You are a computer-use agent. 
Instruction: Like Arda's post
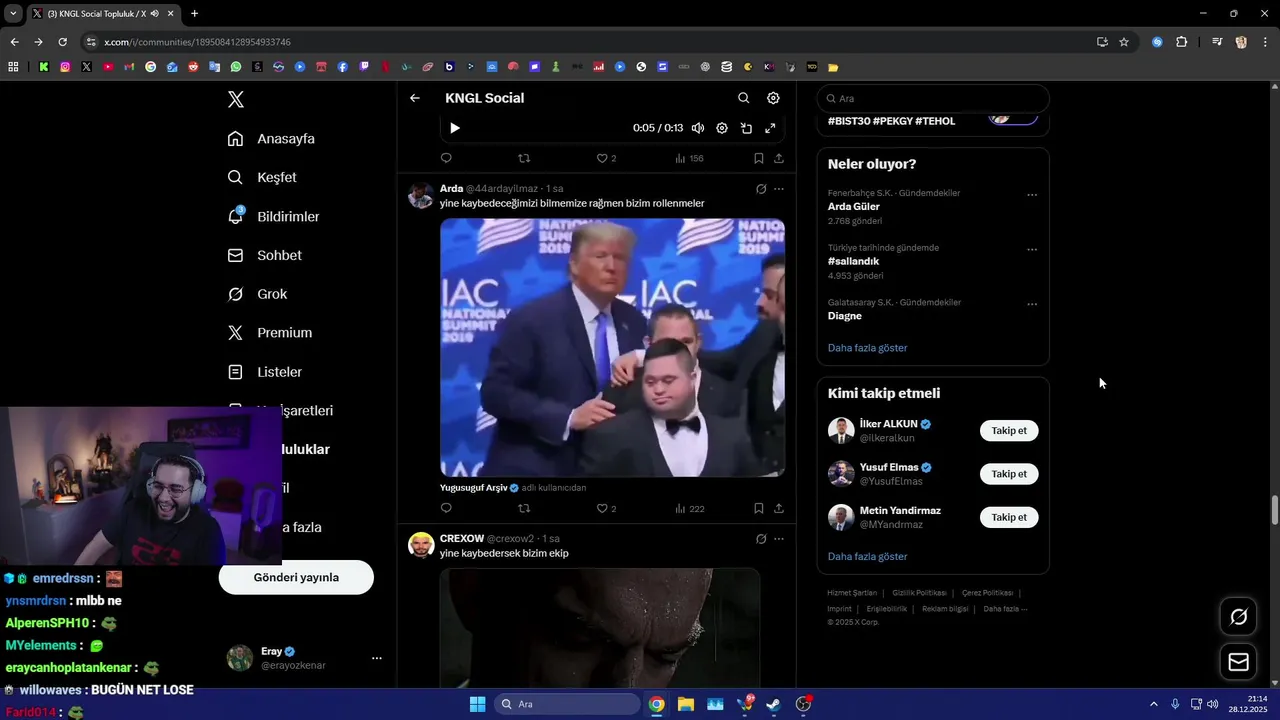pyautogui.click(x=606, y=508)
